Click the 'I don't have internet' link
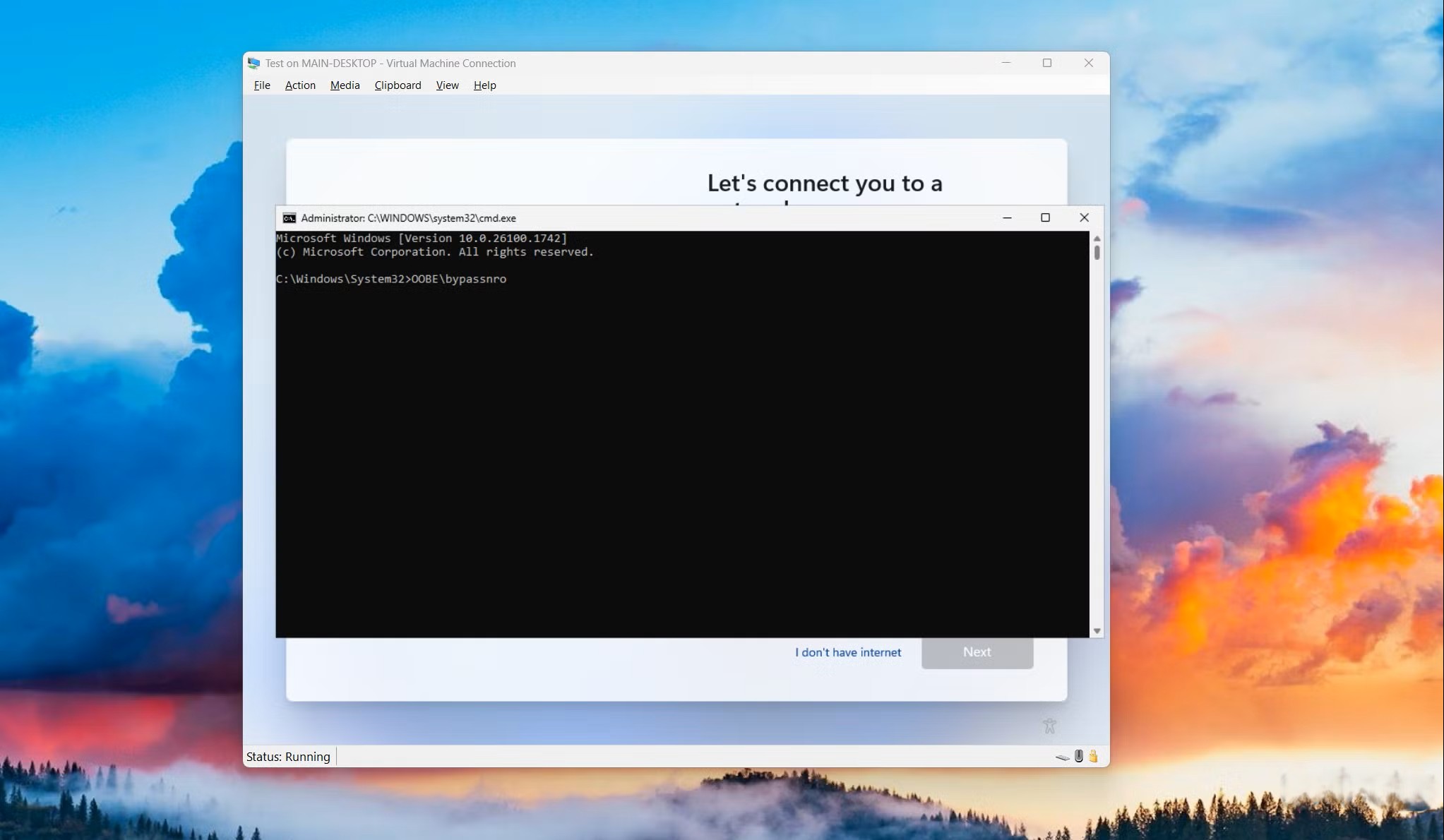1444x840 pixels. point(848,652)
